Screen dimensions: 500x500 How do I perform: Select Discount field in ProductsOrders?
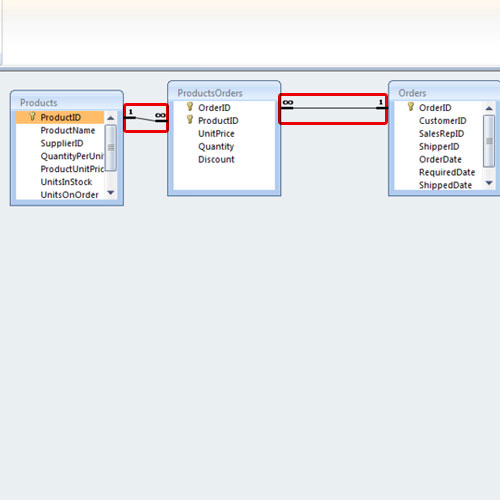click(216, 159)
